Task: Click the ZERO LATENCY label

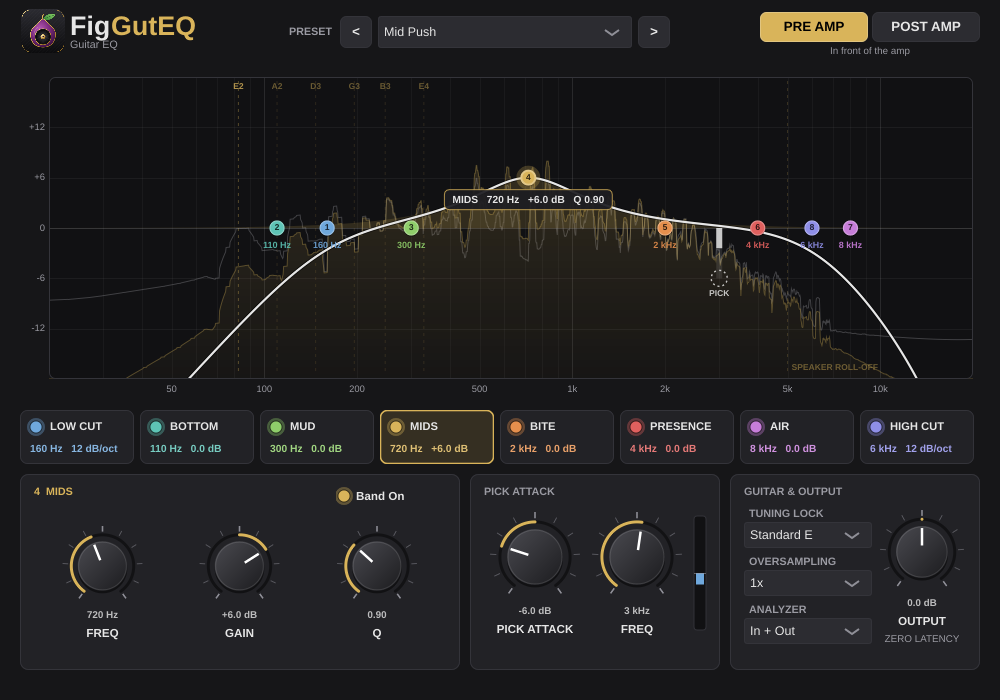Action: (x=922, y=638)
